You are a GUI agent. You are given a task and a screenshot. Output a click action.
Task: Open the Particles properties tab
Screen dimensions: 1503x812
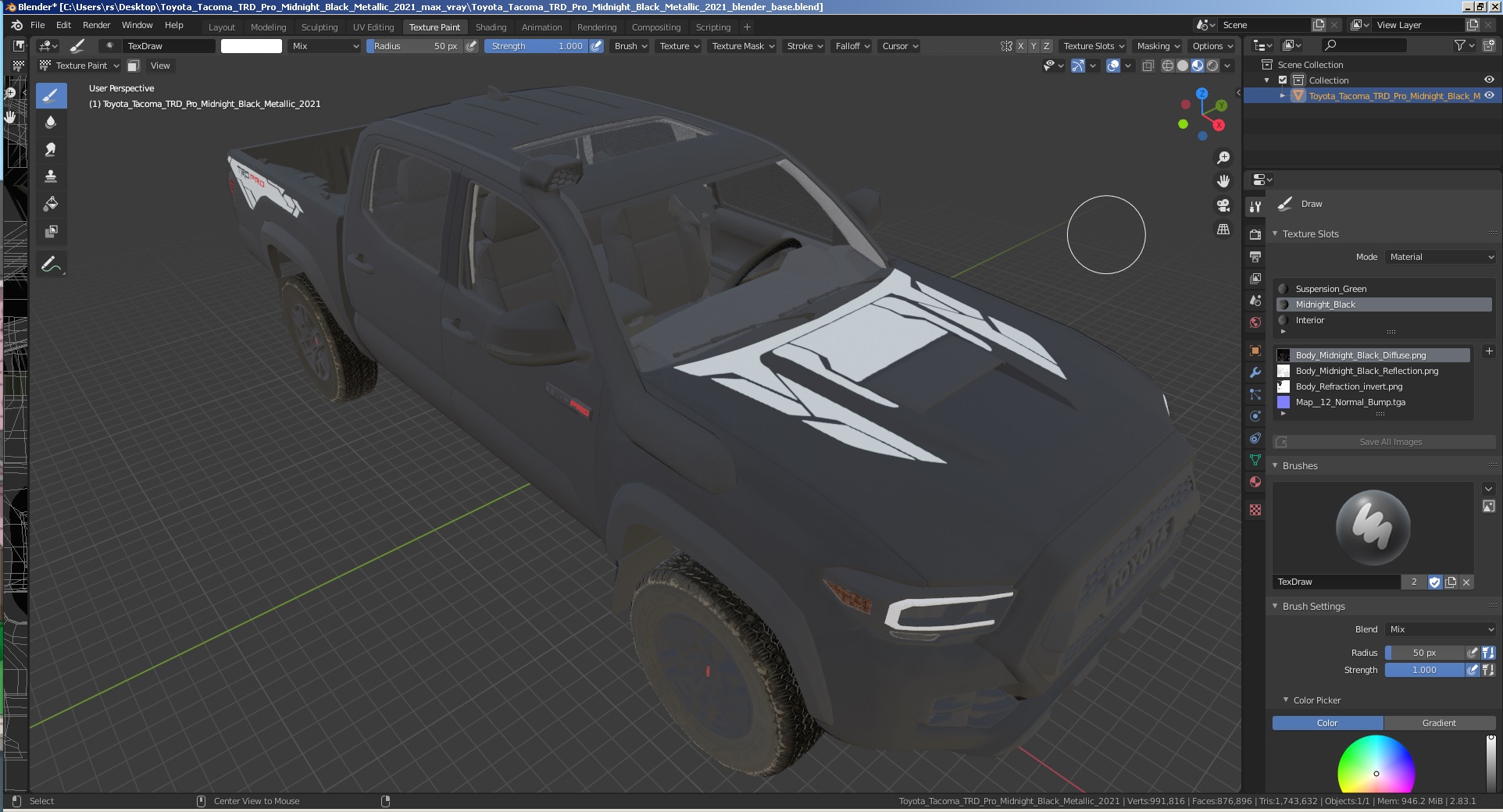(x=1255, y=394)
